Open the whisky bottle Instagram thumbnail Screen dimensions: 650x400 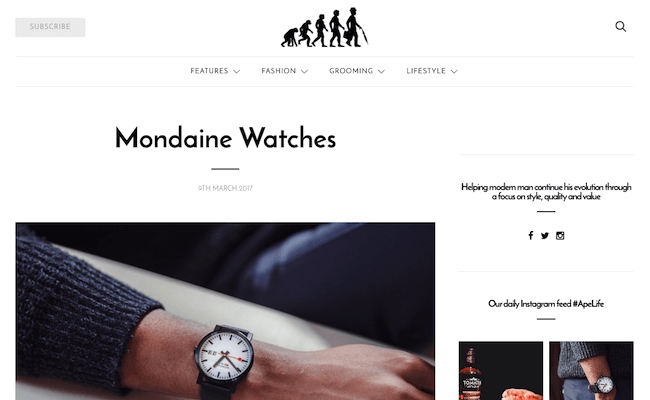pos(501,371)
